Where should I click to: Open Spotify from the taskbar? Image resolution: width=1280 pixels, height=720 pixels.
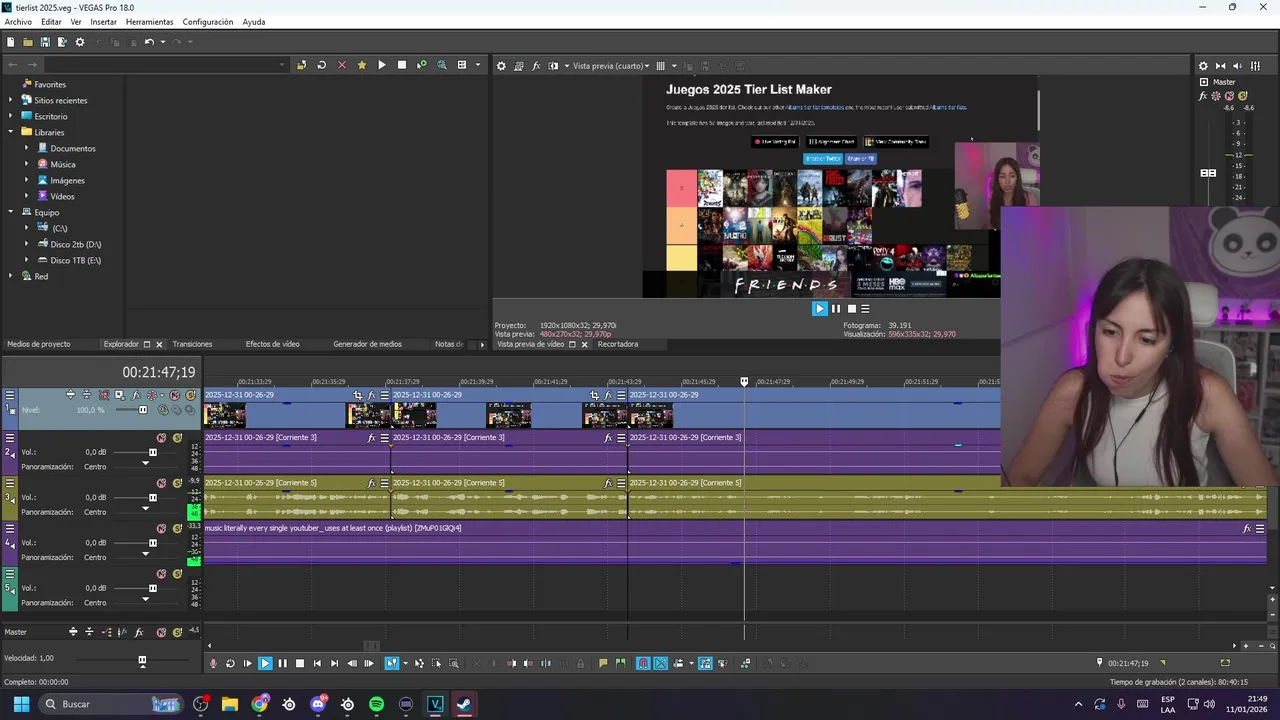376,704
